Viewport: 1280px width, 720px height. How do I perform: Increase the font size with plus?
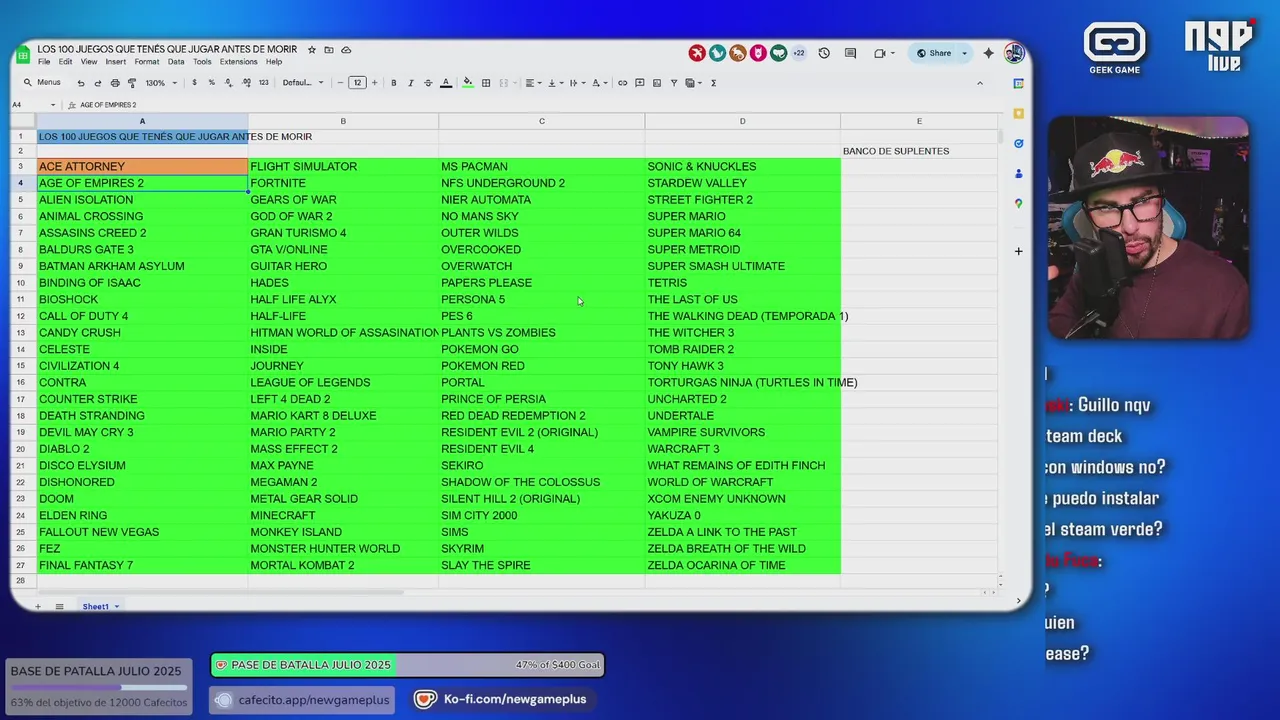click(x=375, y=83)
